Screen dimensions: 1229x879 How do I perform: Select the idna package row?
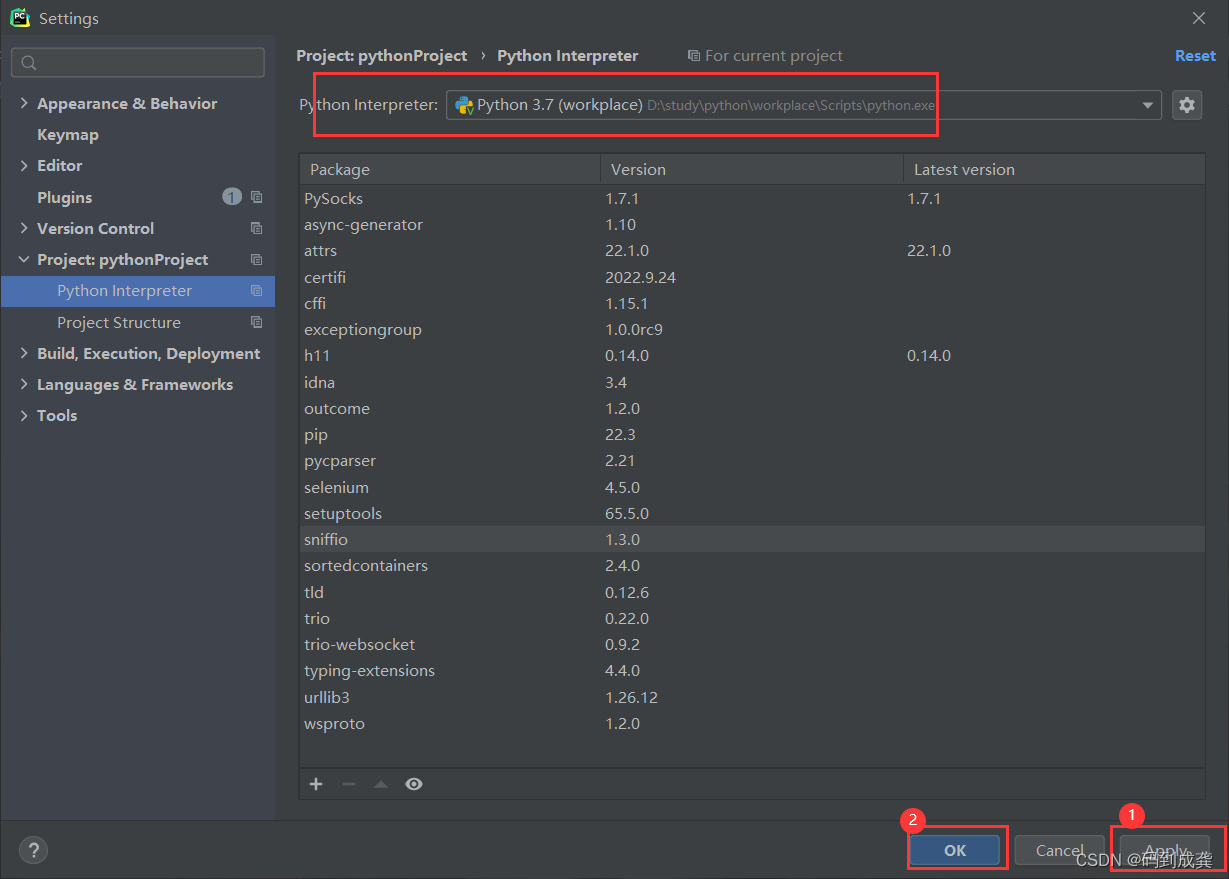point(752,382)
